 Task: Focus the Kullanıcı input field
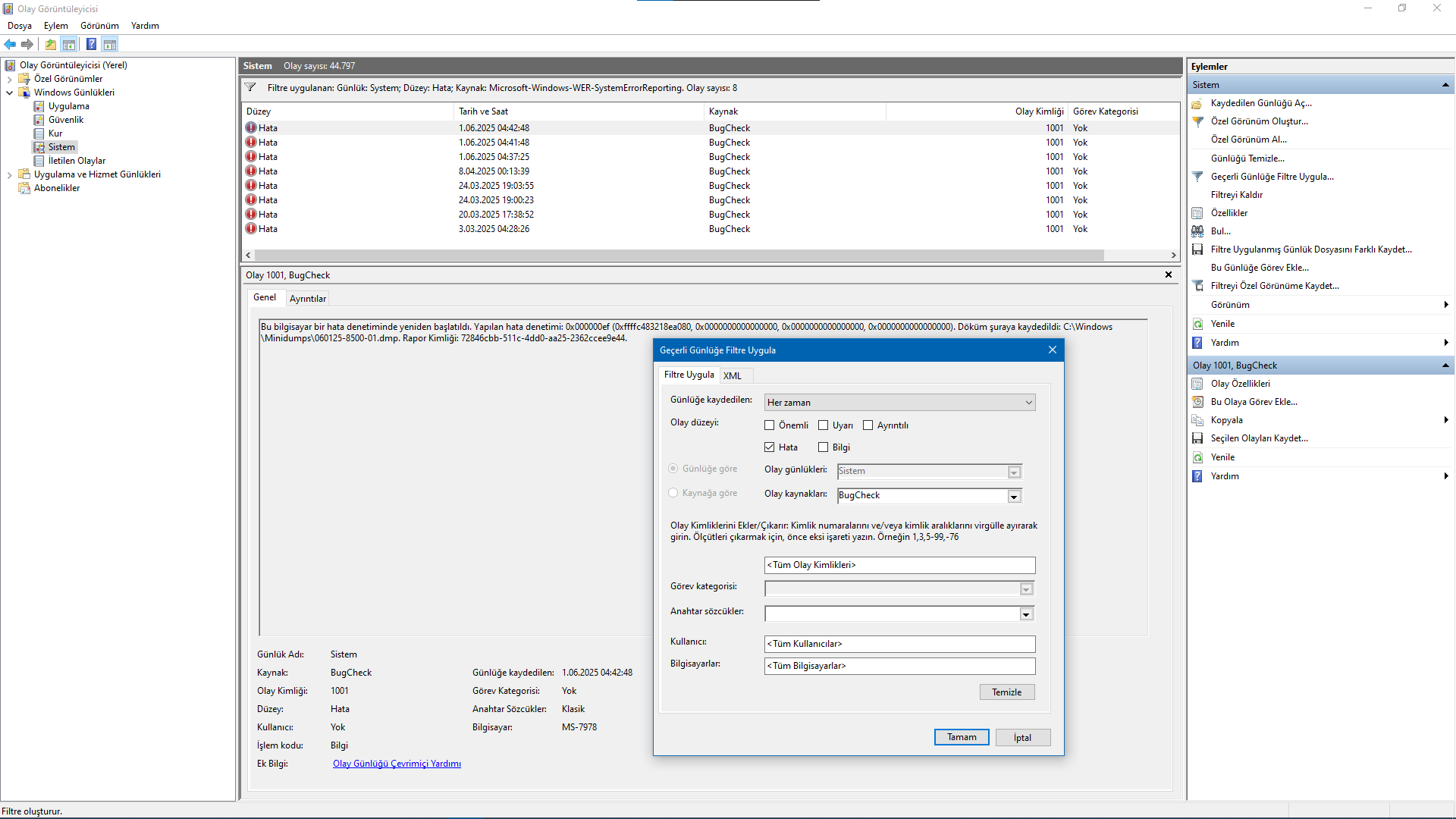coord(900,645)
